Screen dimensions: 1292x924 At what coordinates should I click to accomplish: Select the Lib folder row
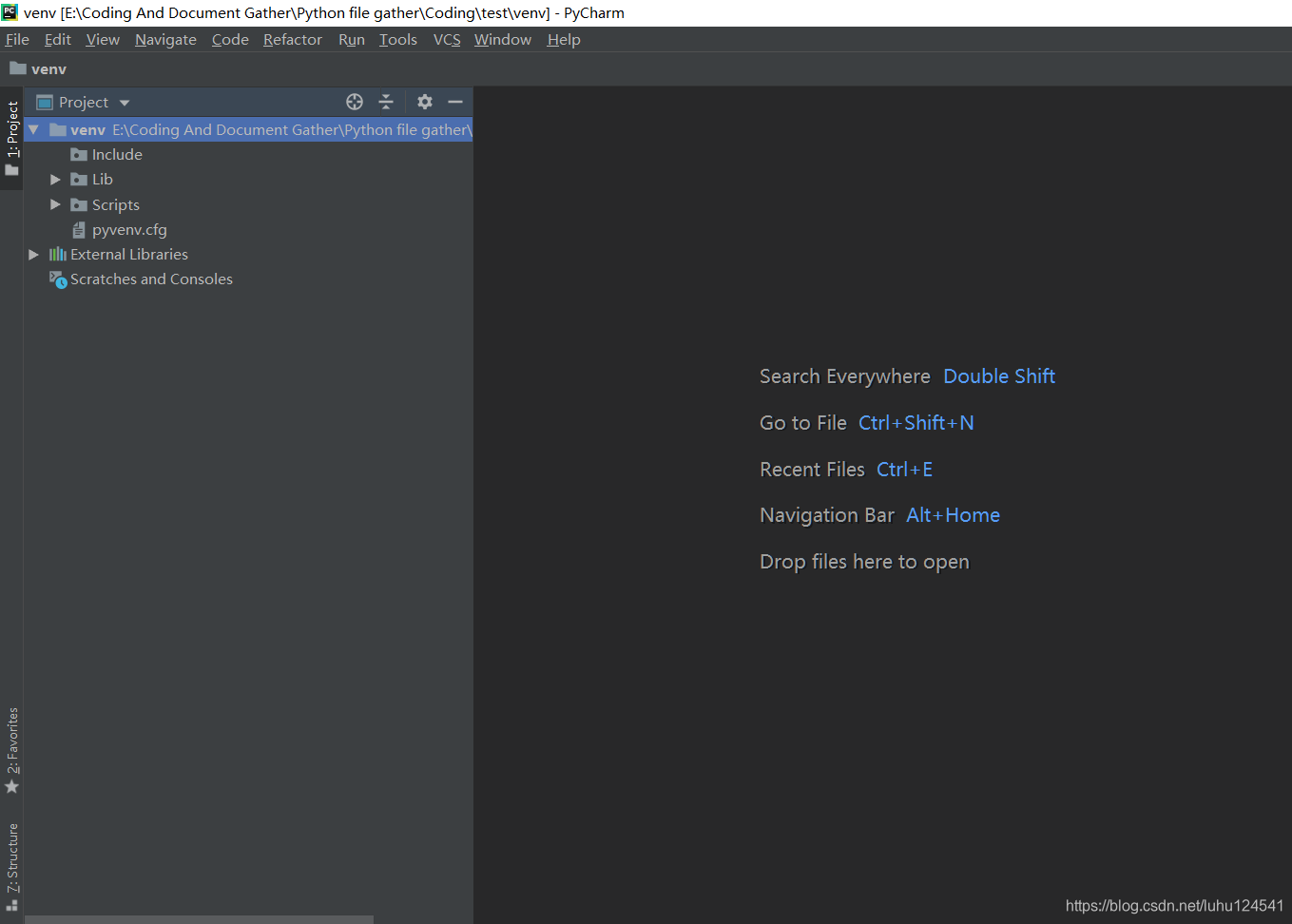(248, 180)
